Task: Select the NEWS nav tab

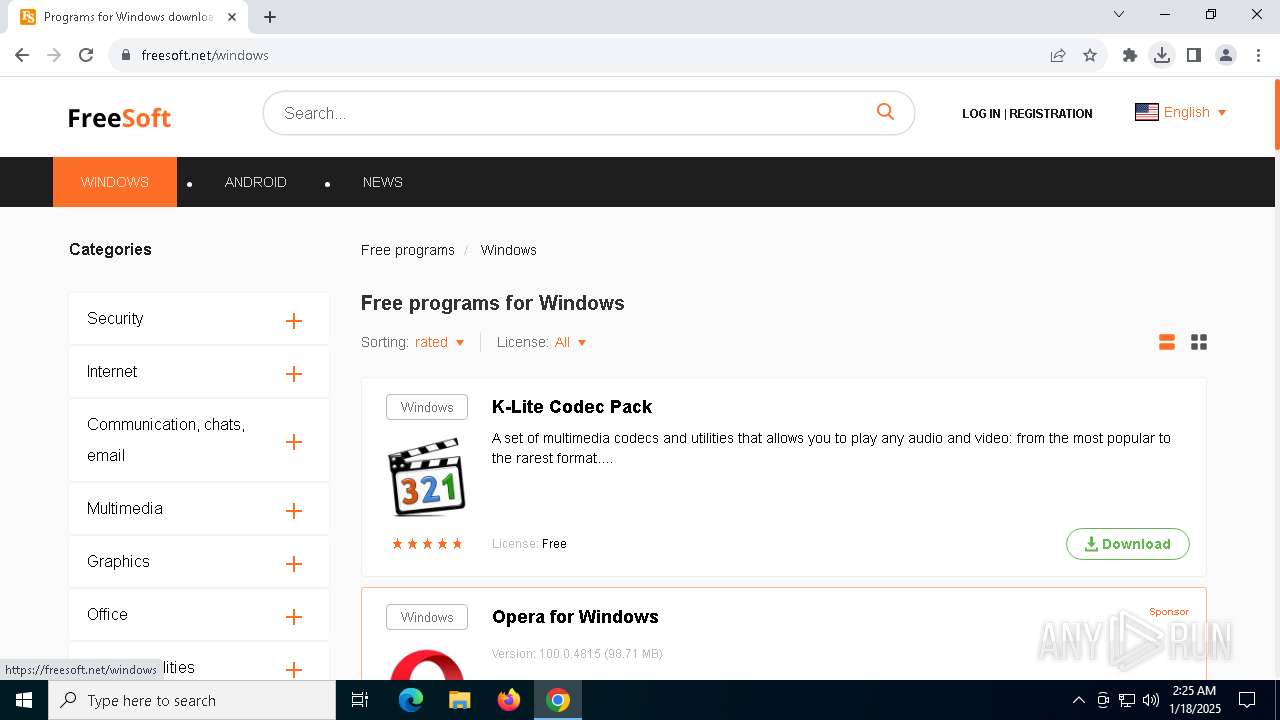Action: pyautogui.click(x=383, y=182)
